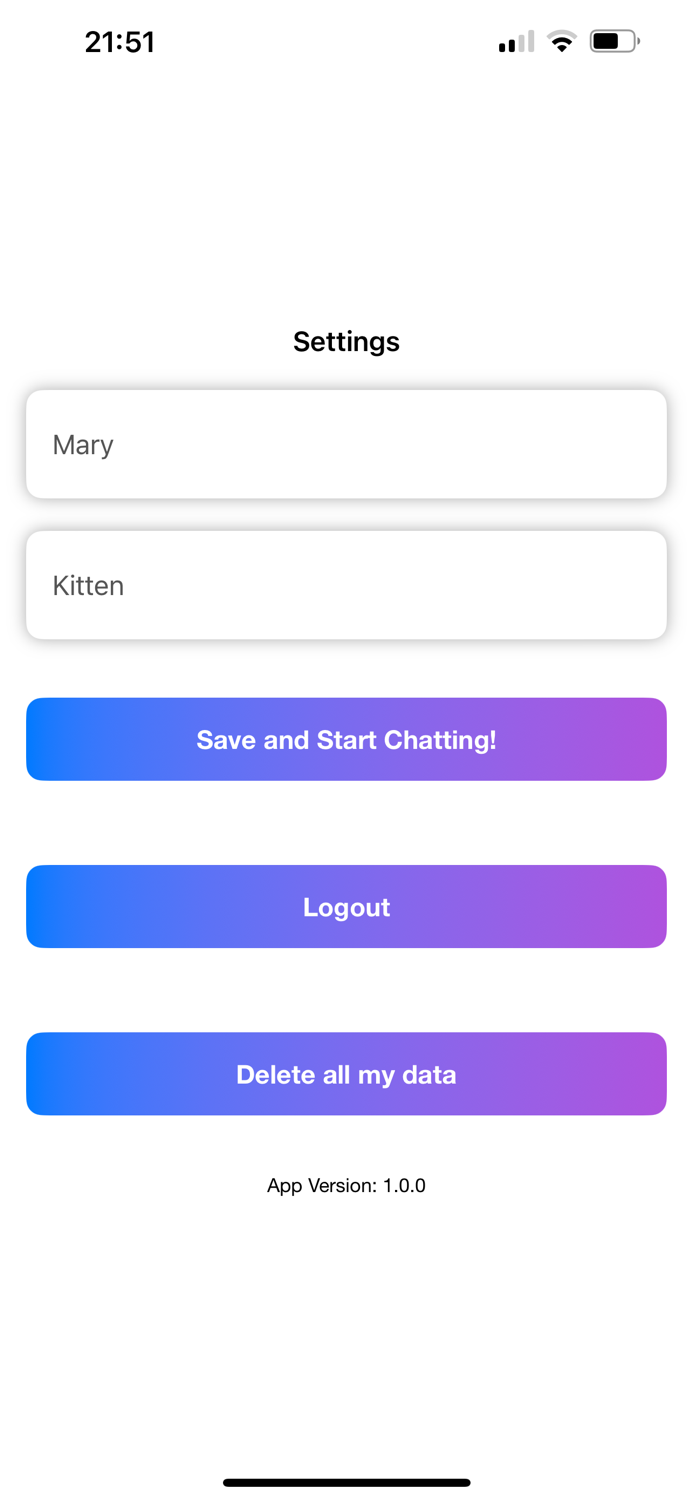The width and height of the screenshot is (693, 1500).
Task: Select the App Version 1.0.0 label
Action: pos(346,1185)
